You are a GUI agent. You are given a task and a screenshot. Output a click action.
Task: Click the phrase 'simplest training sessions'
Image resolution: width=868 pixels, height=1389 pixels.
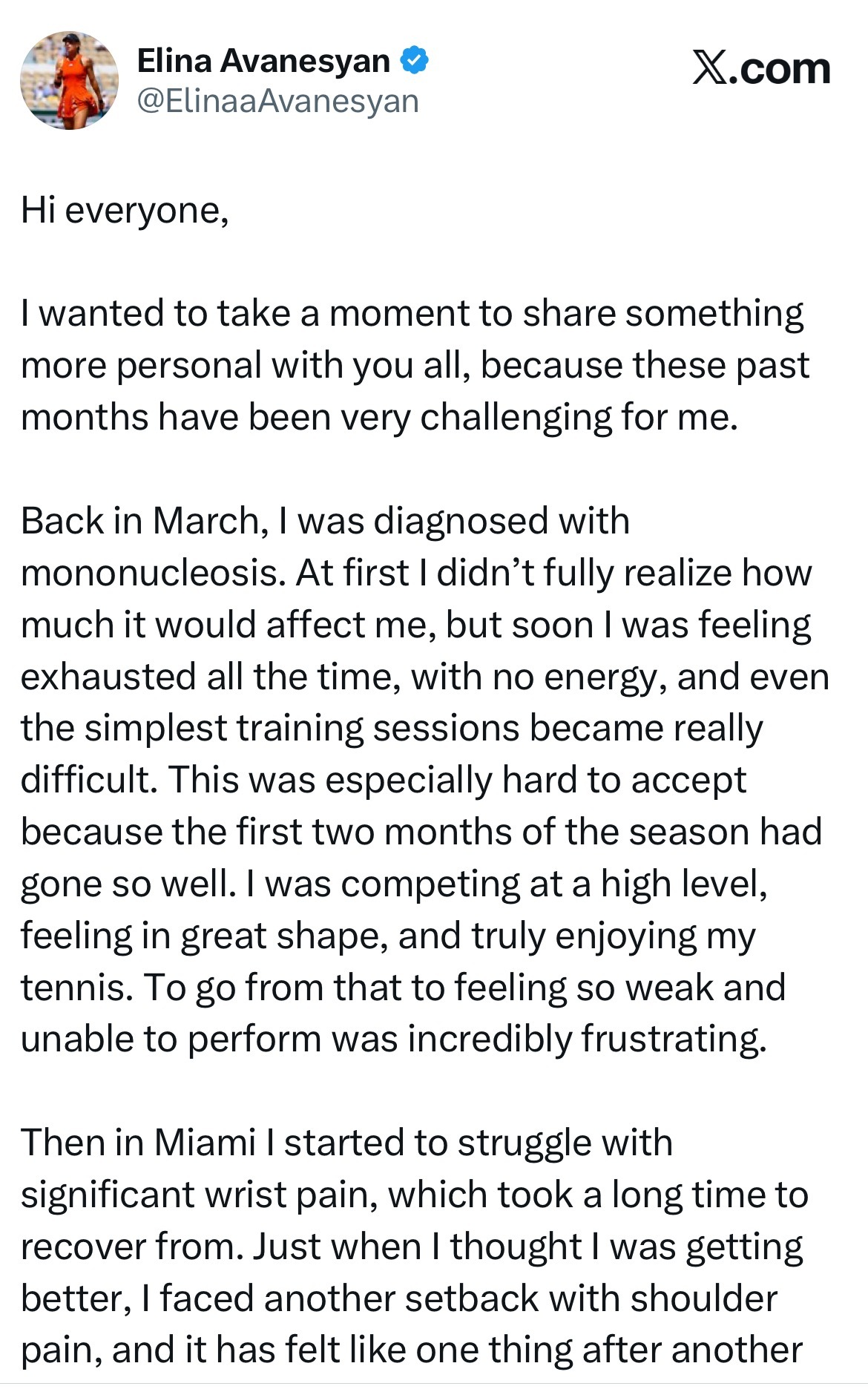302,729
